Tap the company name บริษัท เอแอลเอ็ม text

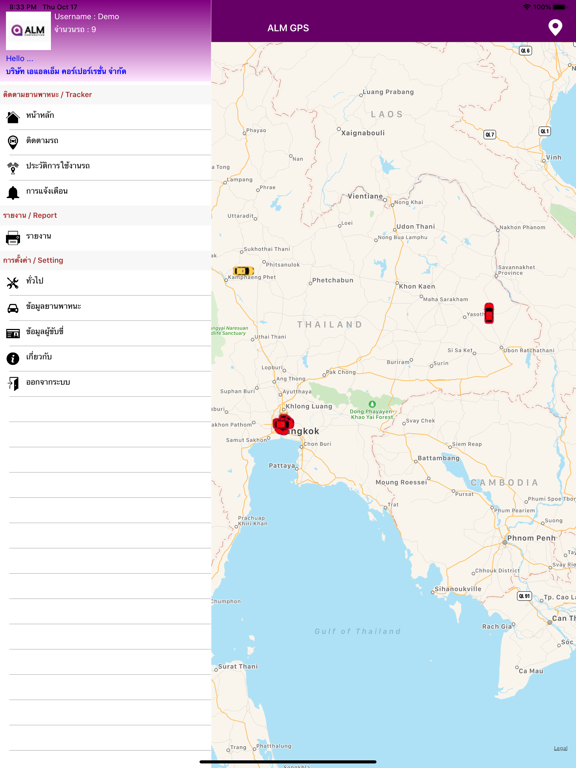click(66, 71)
